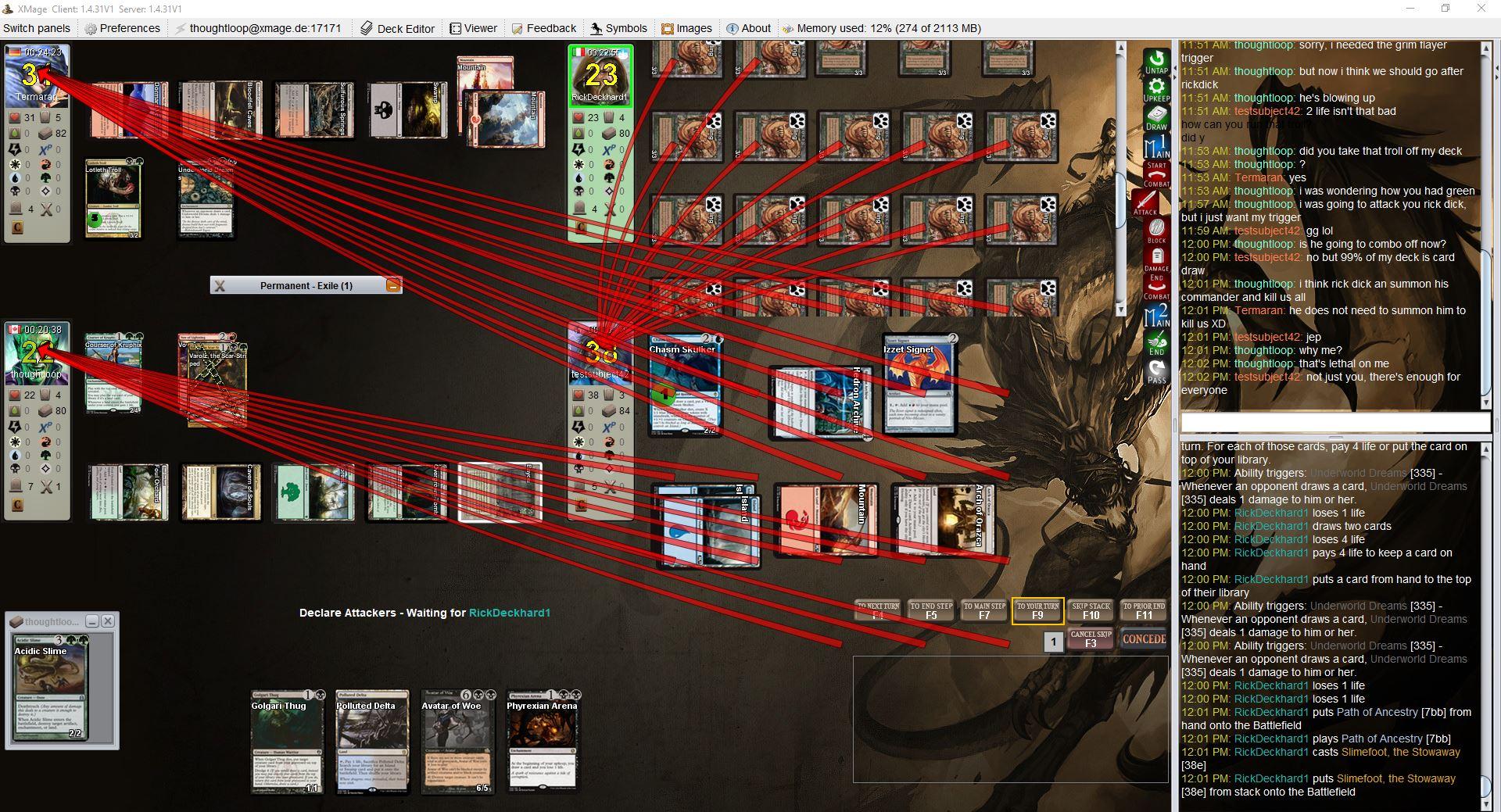Toggle the To End Step F5 skip

pyautogui.click(x=931, y=610)
